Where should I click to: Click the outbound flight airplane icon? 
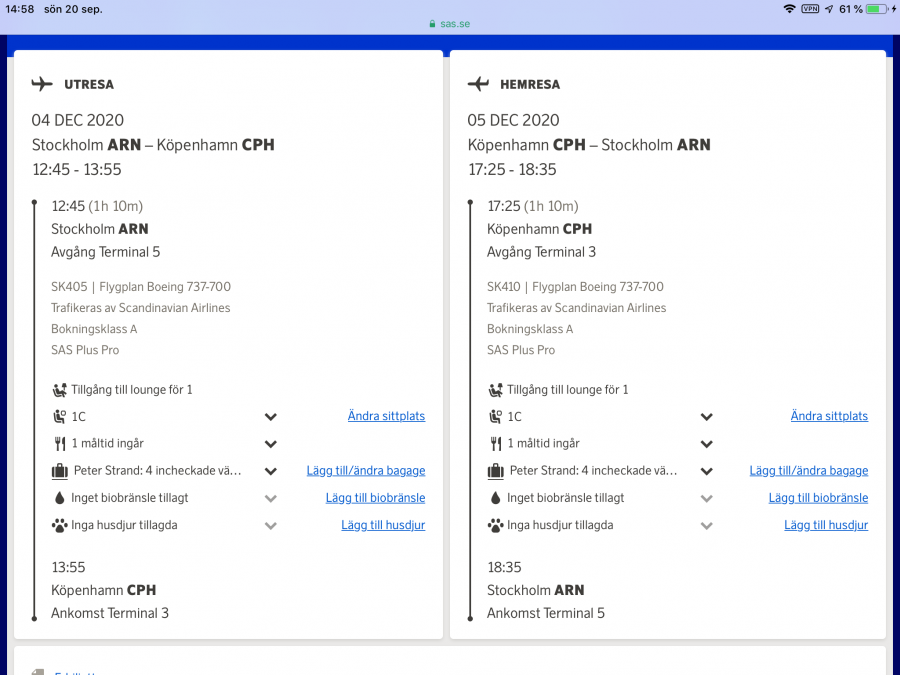pyautogui.click(x=42, y=84)
